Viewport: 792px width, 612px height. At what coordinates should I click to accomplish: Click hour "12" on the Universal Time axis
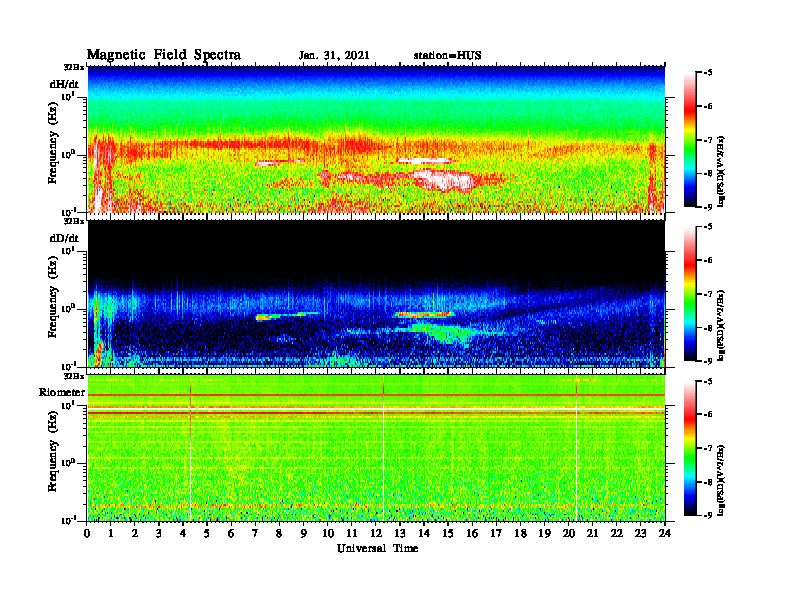(x=375, y=533)
